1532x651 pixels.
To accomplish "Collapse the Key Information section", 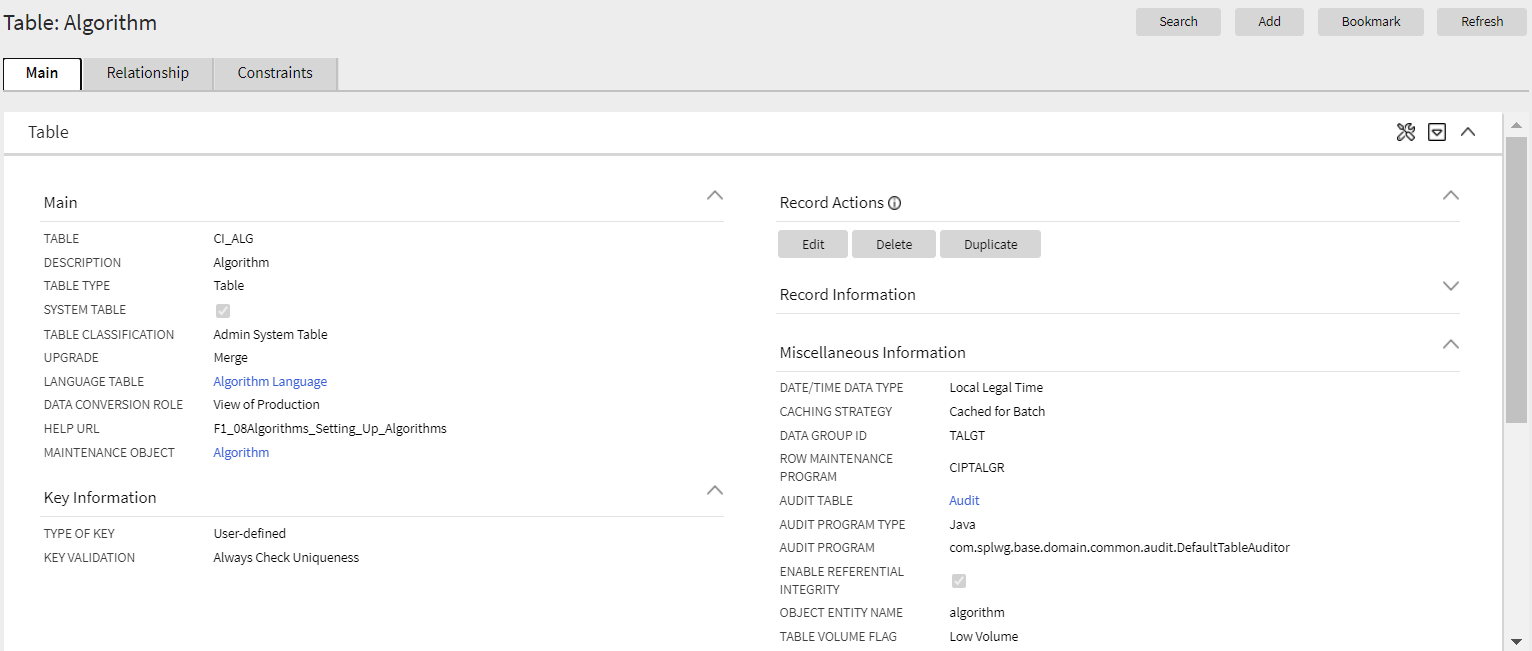I will coord(715,490).
